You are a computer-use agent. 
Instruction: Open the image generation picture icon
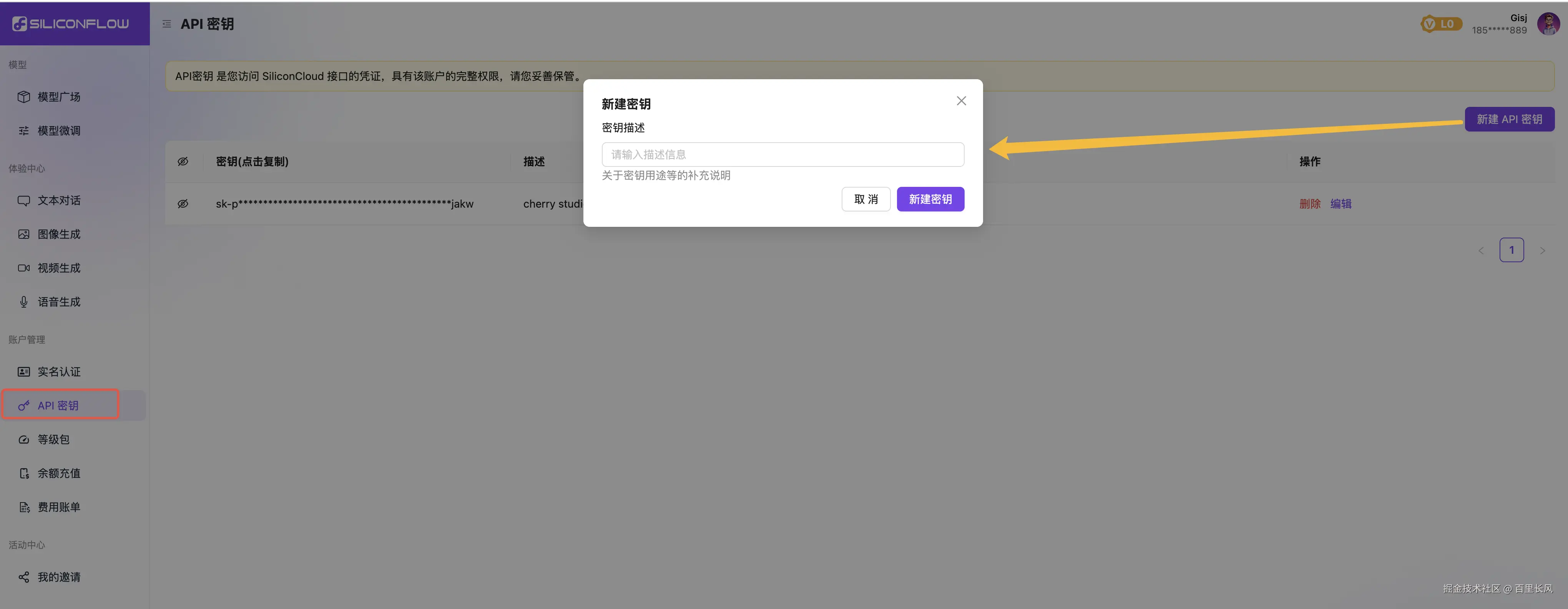point(24,235)
